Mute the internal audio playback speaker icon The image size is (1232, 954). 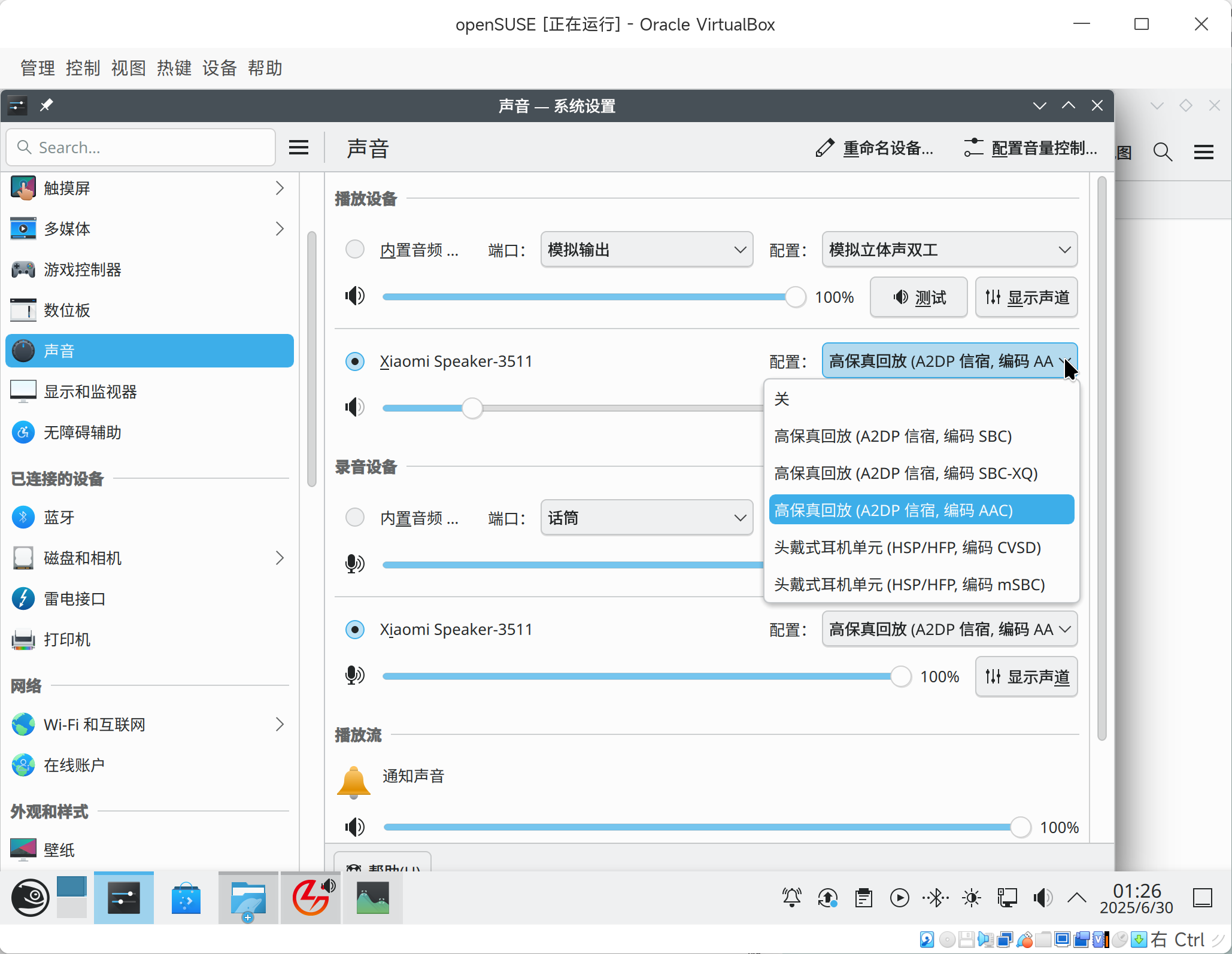pyautogui.click(x=354, y=296)
